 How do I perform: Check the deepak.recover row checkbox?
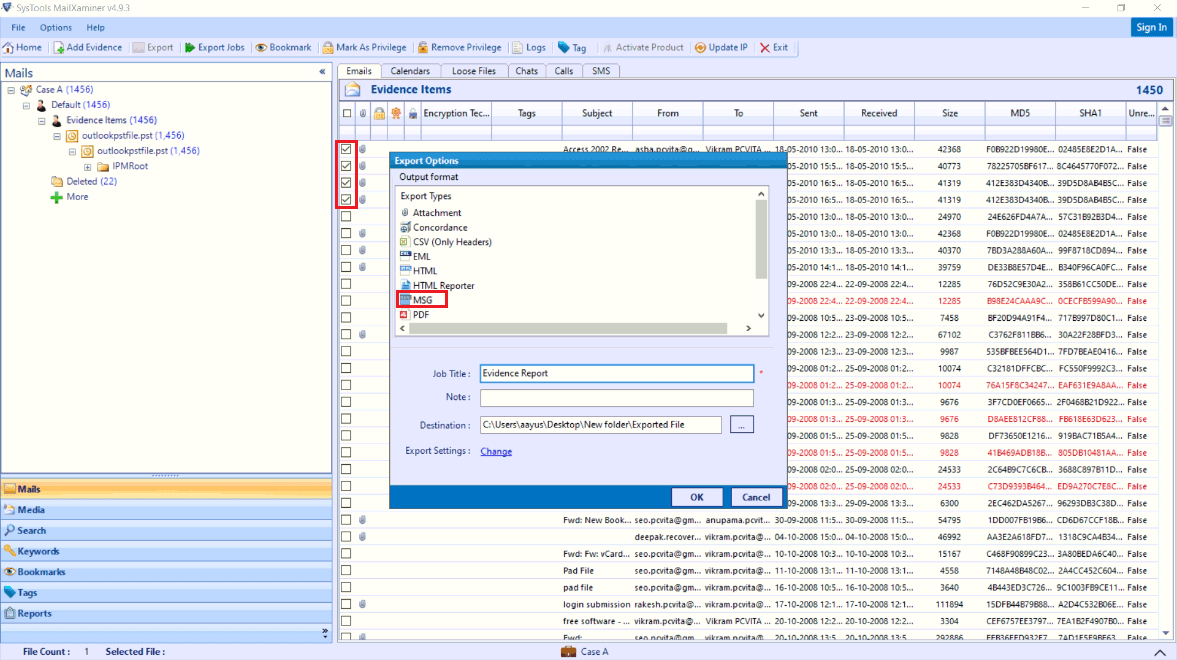346,536
